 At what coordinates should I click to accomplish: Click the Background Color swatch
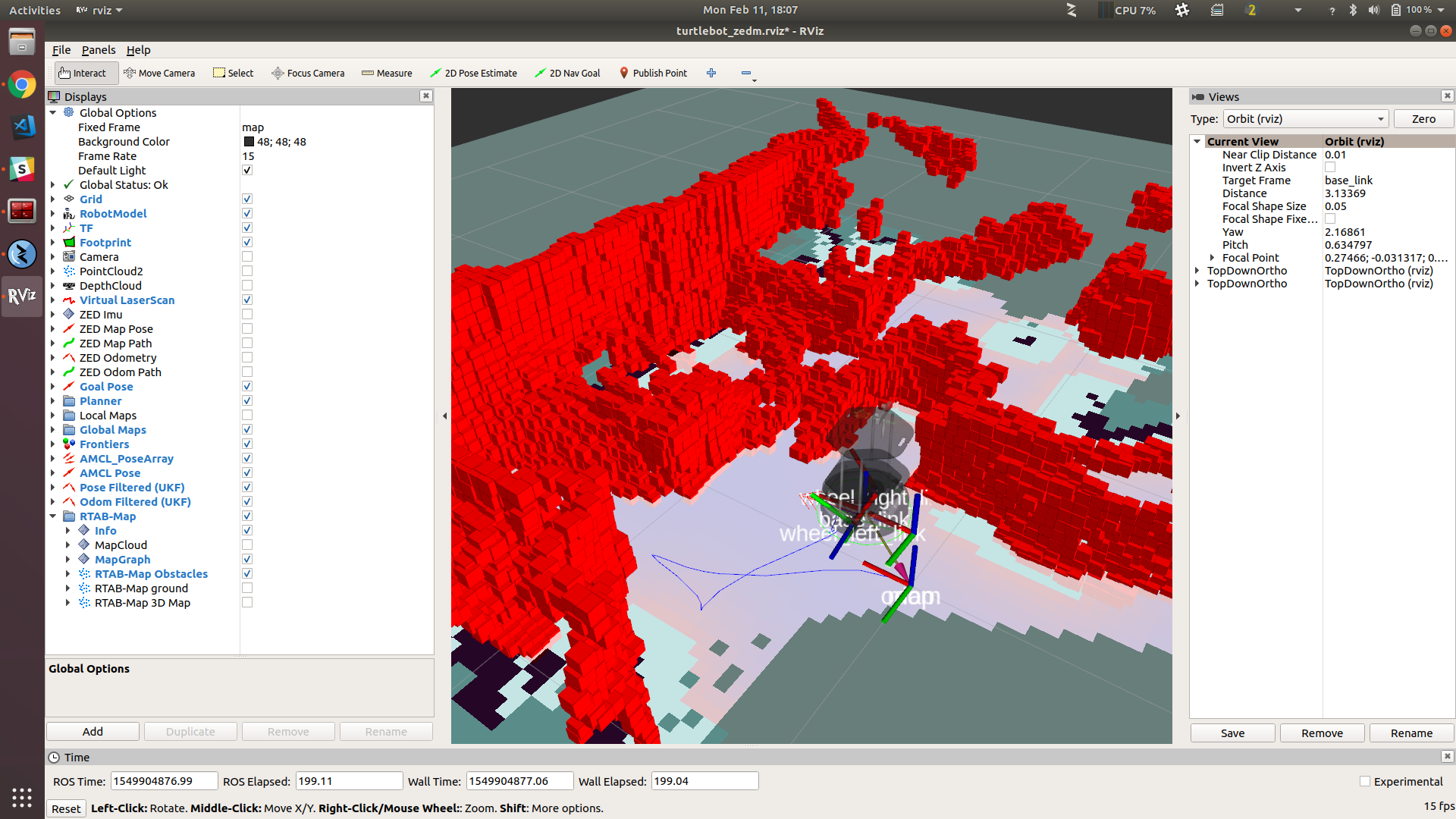(249, 142)
